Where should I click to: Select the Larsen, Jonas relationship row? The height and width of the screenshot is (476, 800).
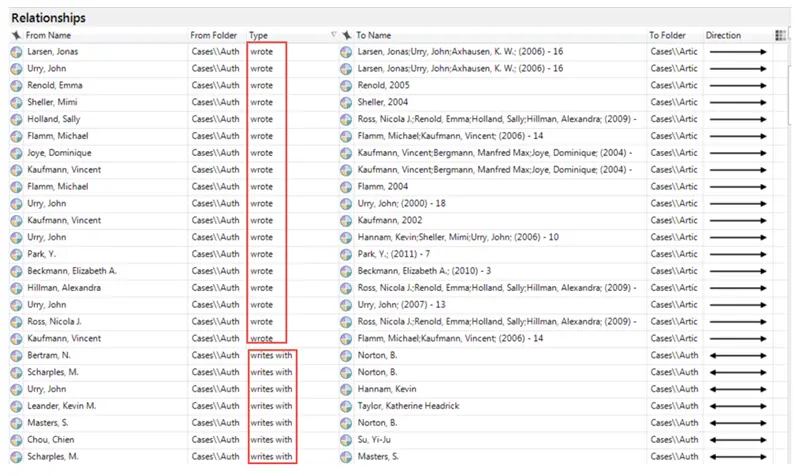[x=391, y=52]
